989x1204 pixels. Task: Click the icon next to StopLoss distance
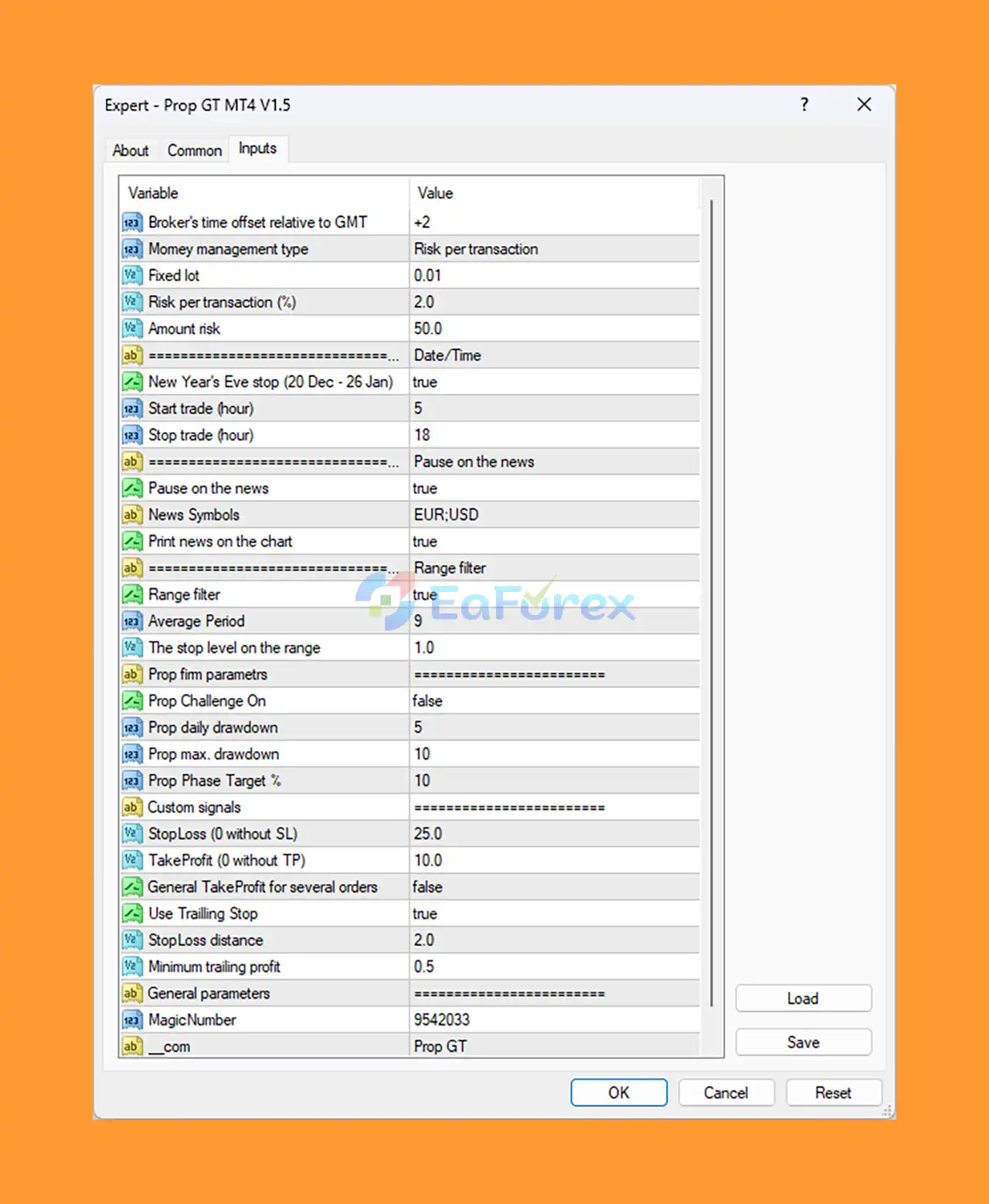pos(132,940)
